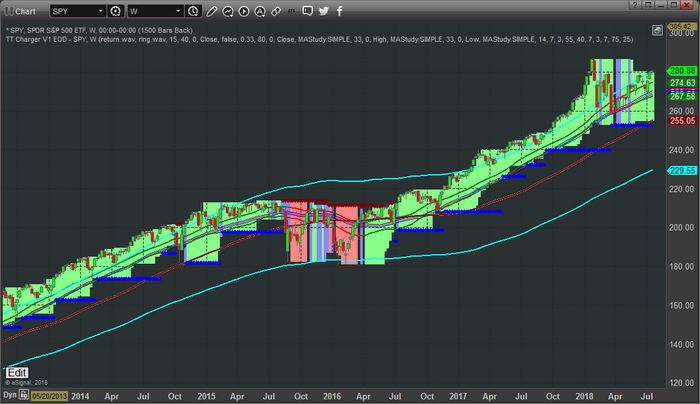700x404 pixels.
Task: Open the chat message icon
Action: (308, 12)
